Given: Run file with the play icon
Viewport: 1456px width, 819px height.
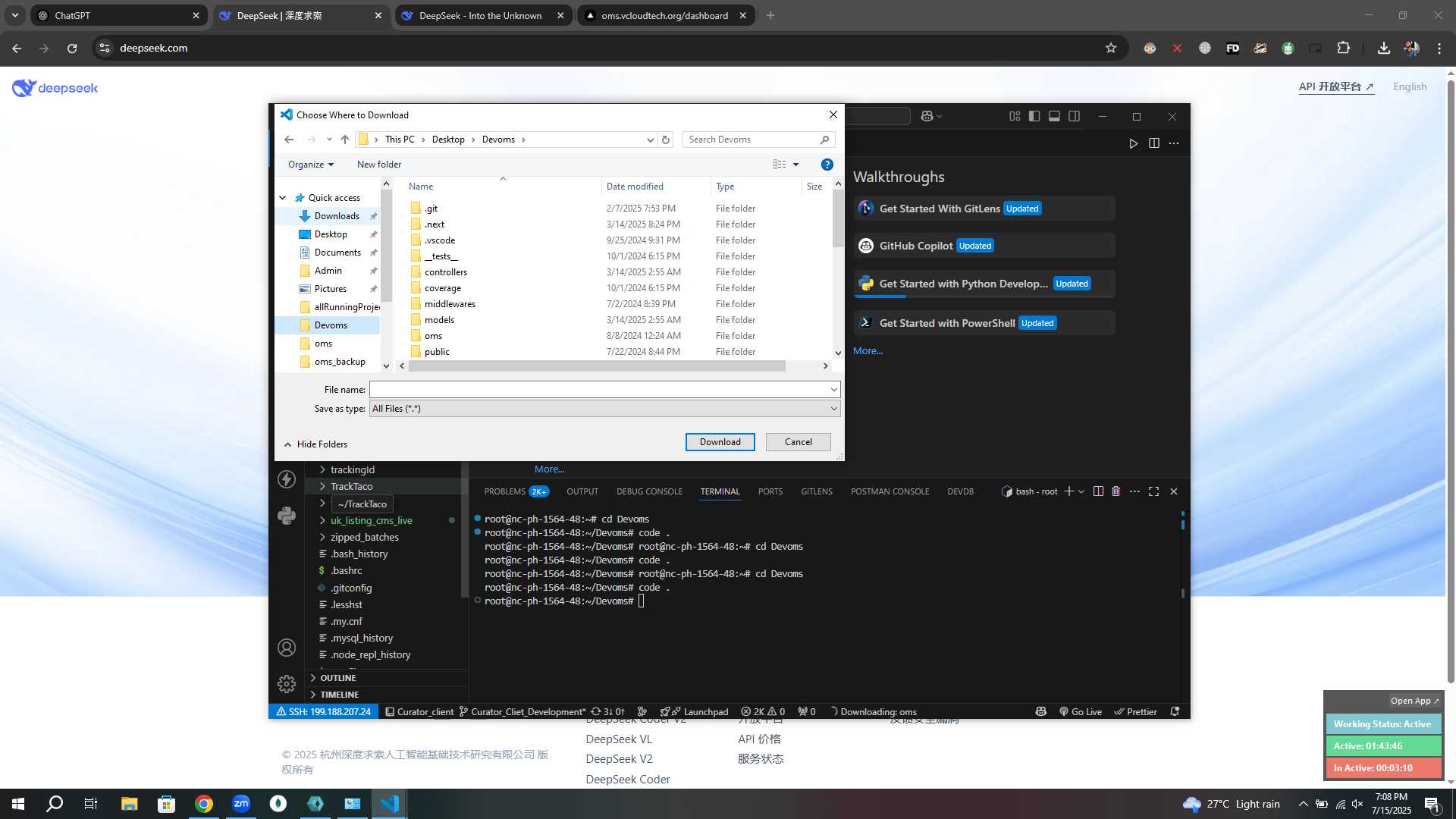Looking at the screenshot, I should (1134, 143).
